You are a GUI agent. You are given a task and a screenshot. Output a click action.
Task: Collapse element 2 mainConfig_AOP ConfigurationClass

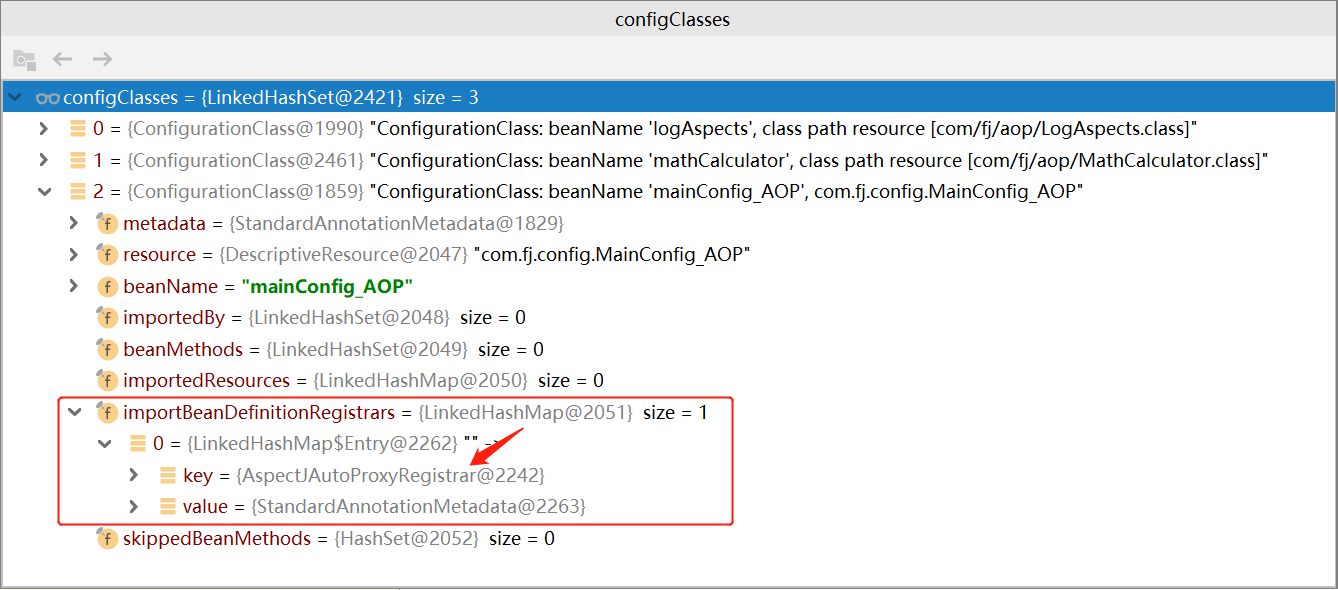pos(43,191)
